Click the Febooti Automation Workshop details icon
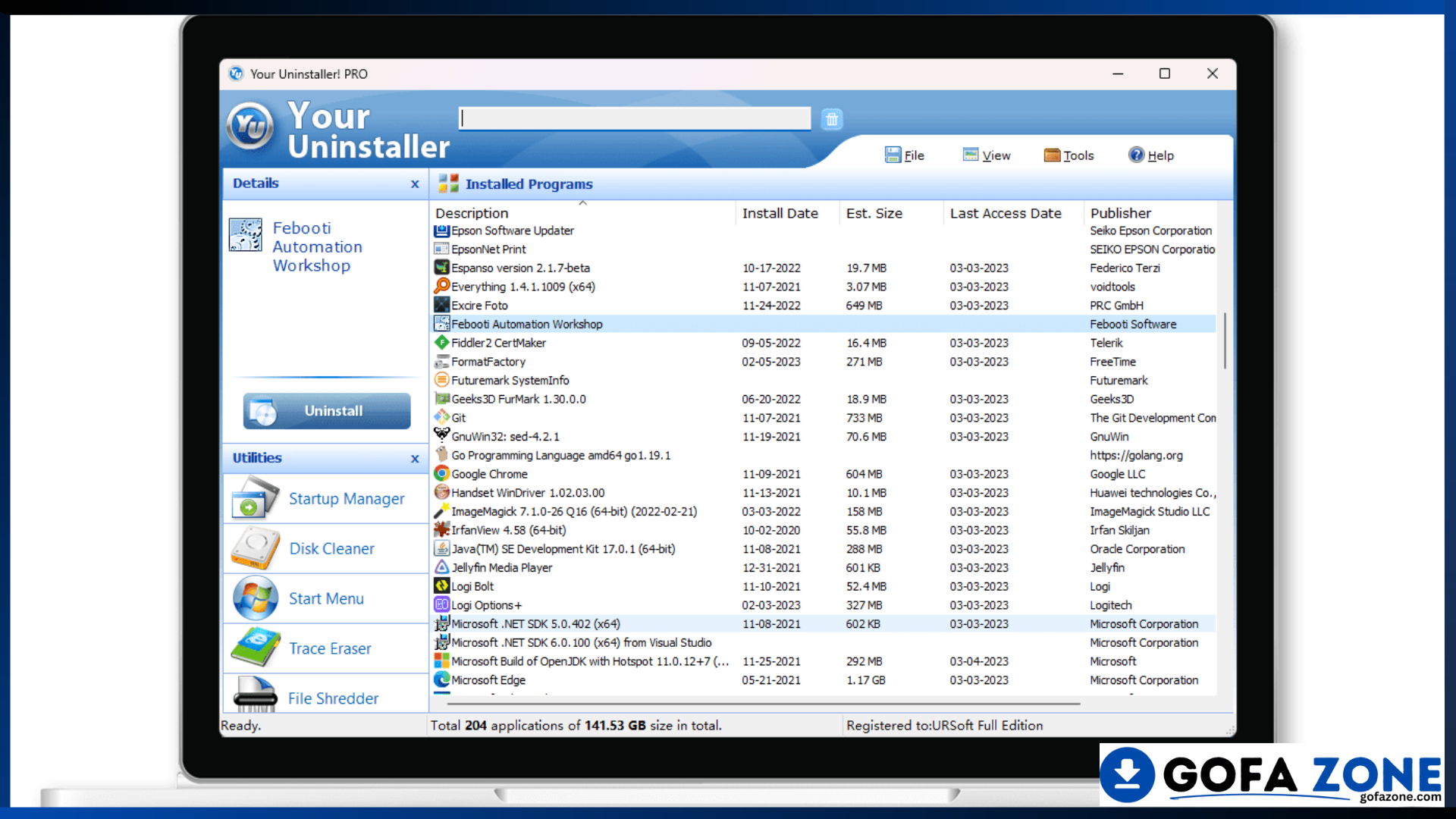The width and height of the screenshot is (1456, 819). (246, 235)
